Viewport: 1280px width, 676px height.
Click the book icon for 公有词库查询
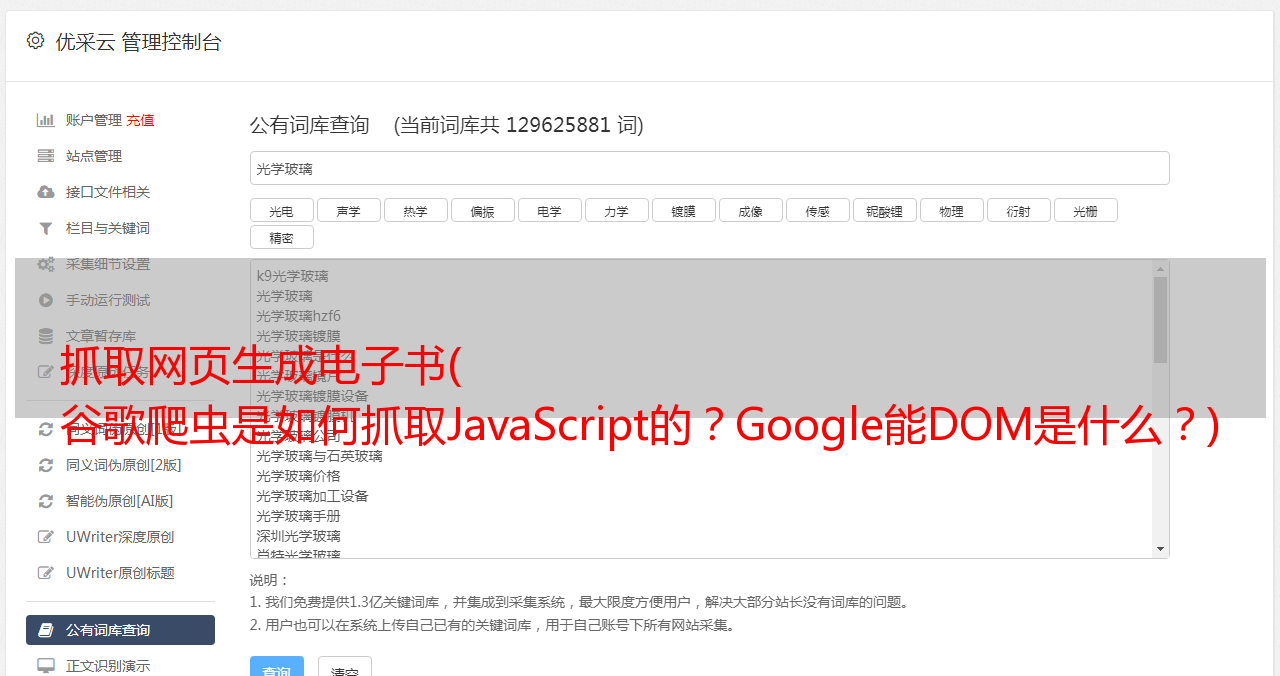[46, 630]
